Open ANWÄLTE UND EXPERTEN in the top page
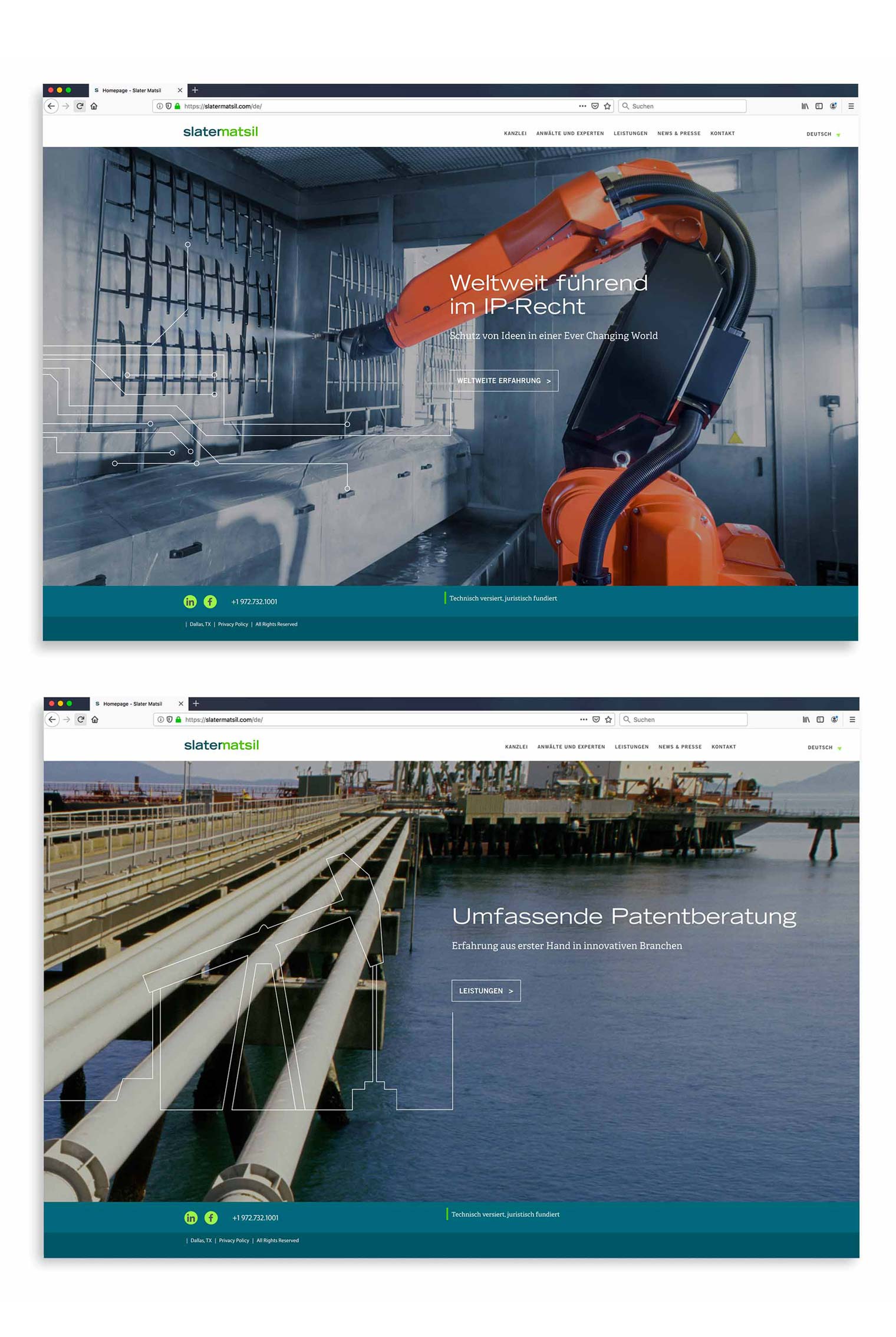Screen dimensions: 896x1337 point(570,133)
